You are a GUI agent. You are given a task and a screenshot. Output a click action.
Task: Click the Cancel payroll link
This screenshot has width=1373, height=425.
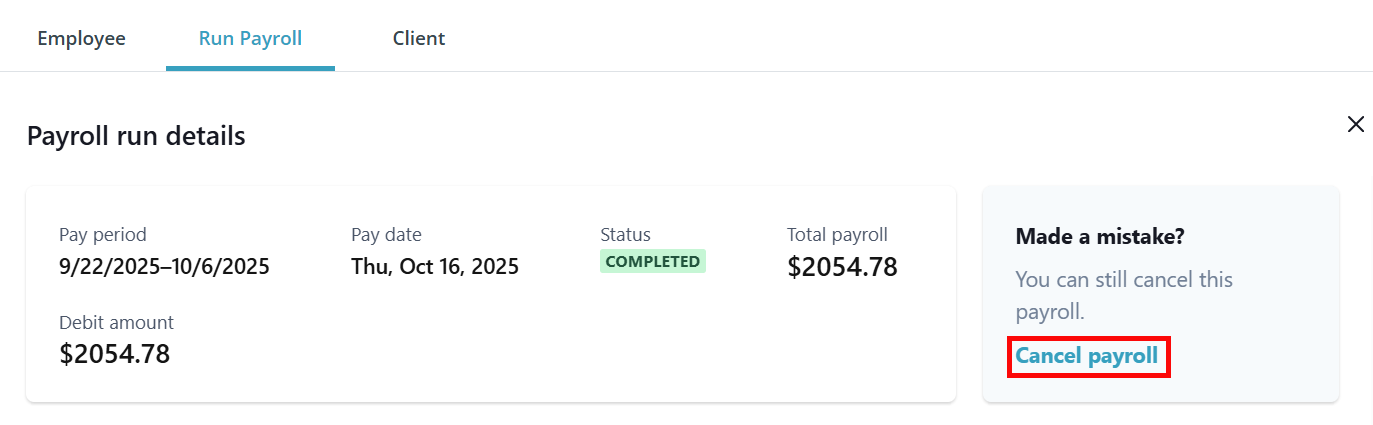[1087, 356]
